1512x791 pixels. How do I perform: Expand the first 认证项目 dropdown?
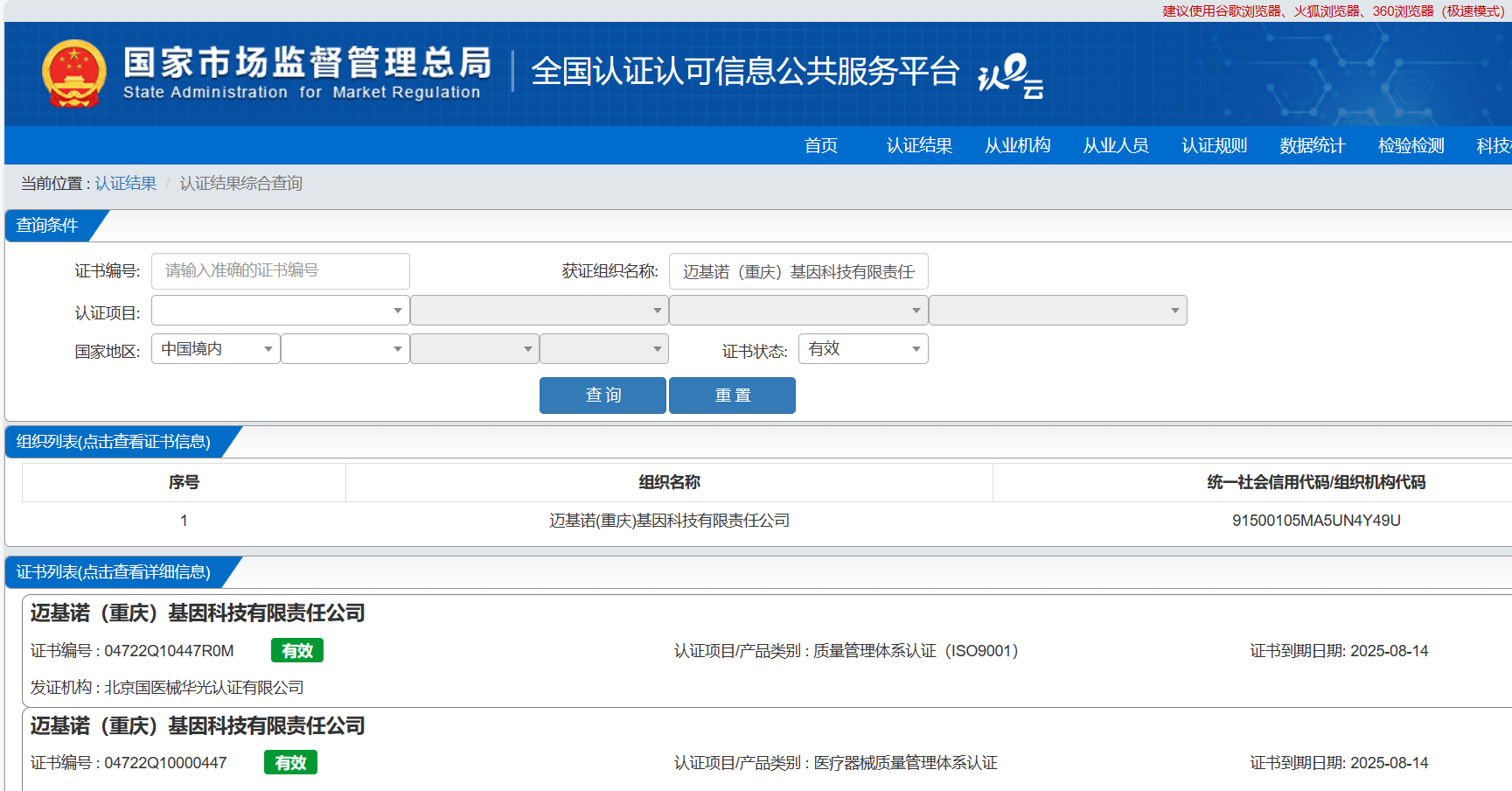click(x=281, y=311)
